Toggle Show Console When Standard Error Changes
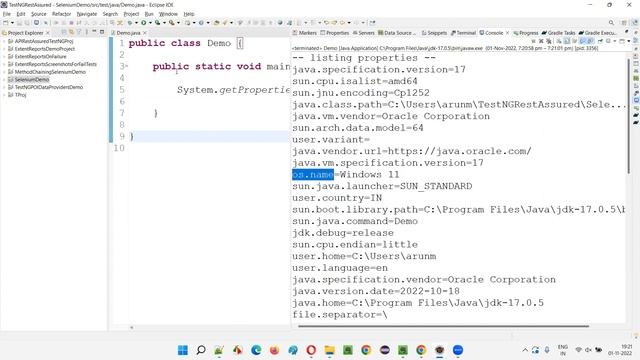The image size is (640, 360). coord(590,41)
